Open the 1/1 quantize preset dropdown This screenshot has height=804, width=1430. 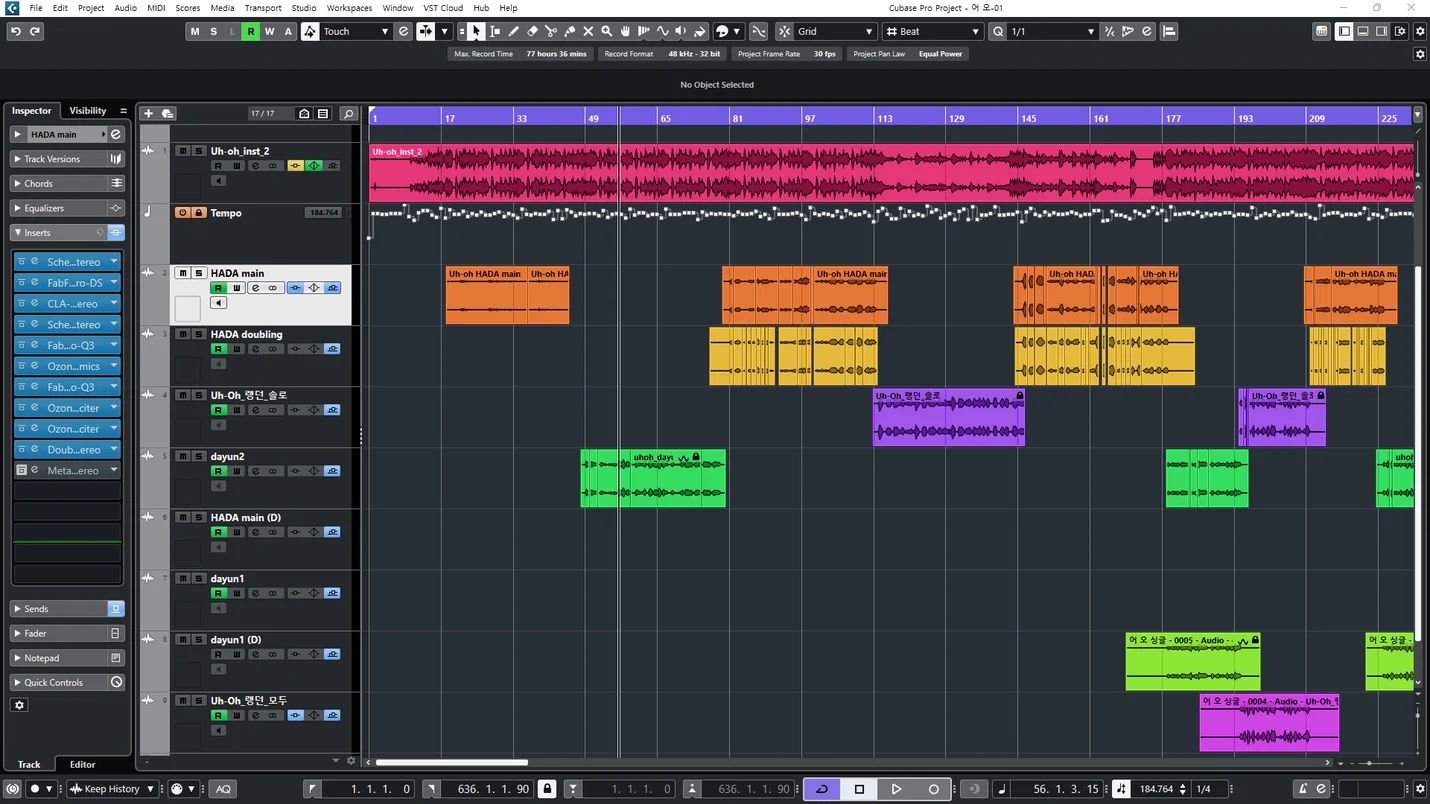coord(1053,31)
